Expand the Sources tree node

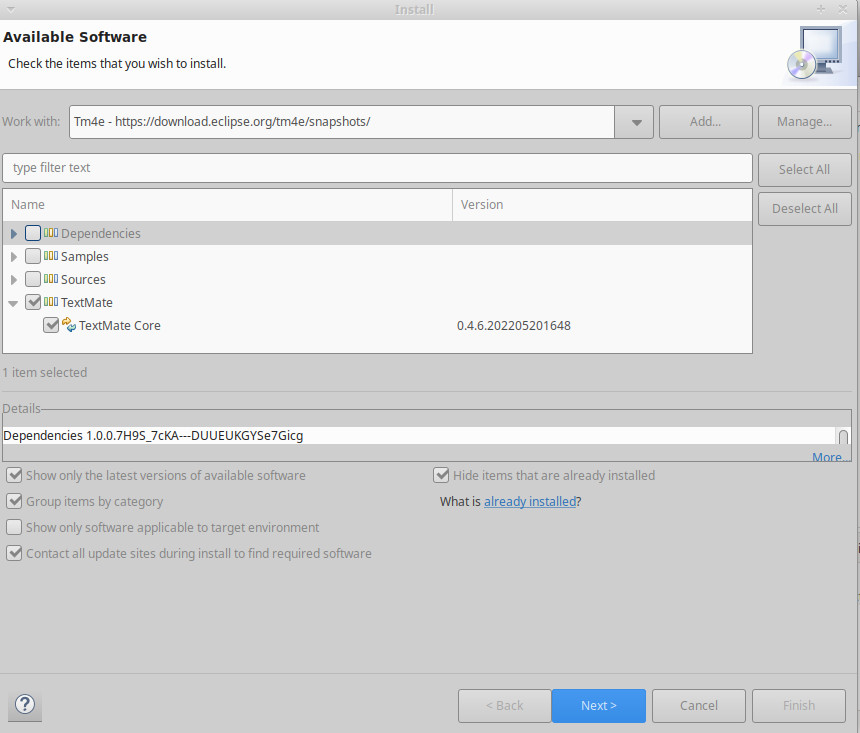14,280
